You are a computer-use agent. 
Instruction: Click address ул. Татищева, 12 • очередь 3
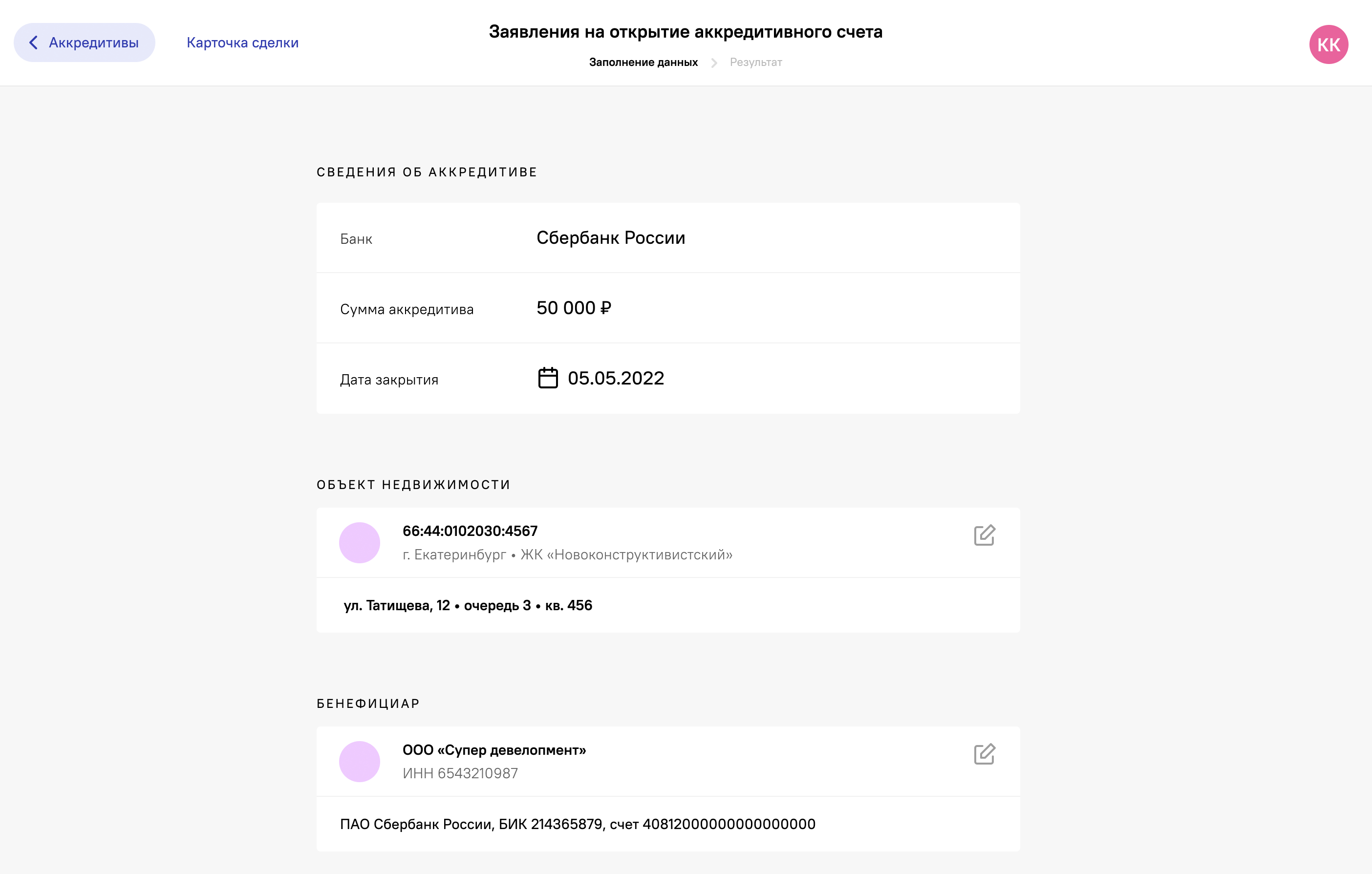click(437, 605)
